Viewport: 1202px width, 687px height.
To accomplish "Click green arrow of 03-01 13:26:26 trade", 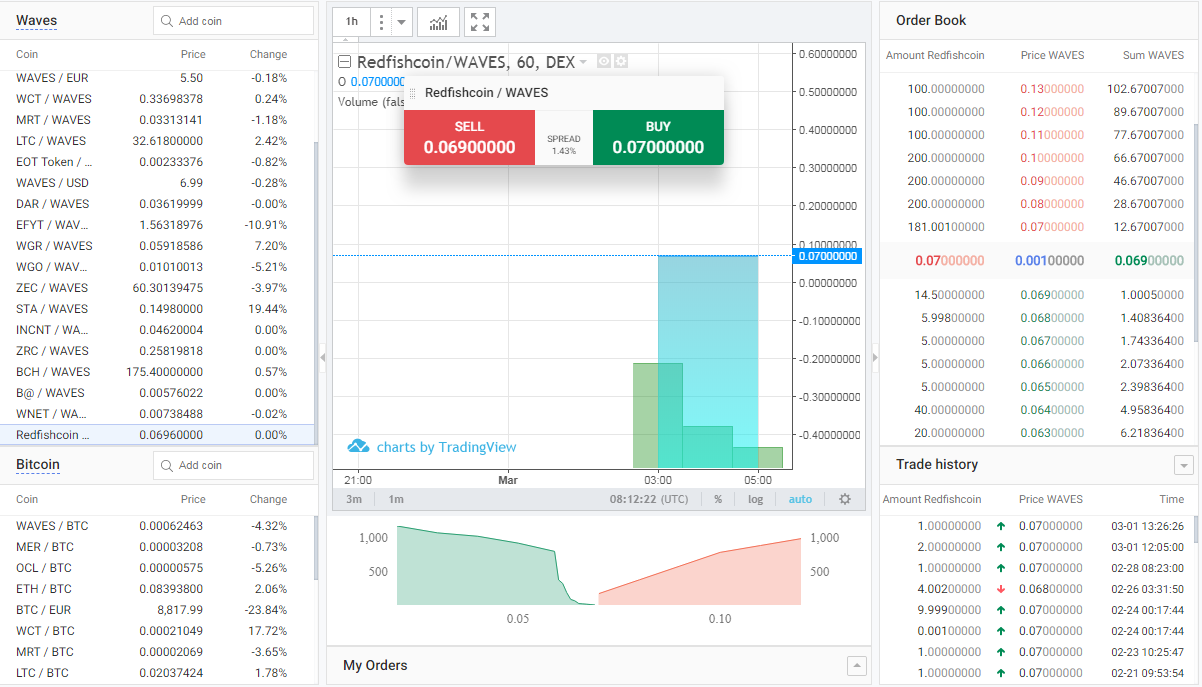I will 1001,526.
